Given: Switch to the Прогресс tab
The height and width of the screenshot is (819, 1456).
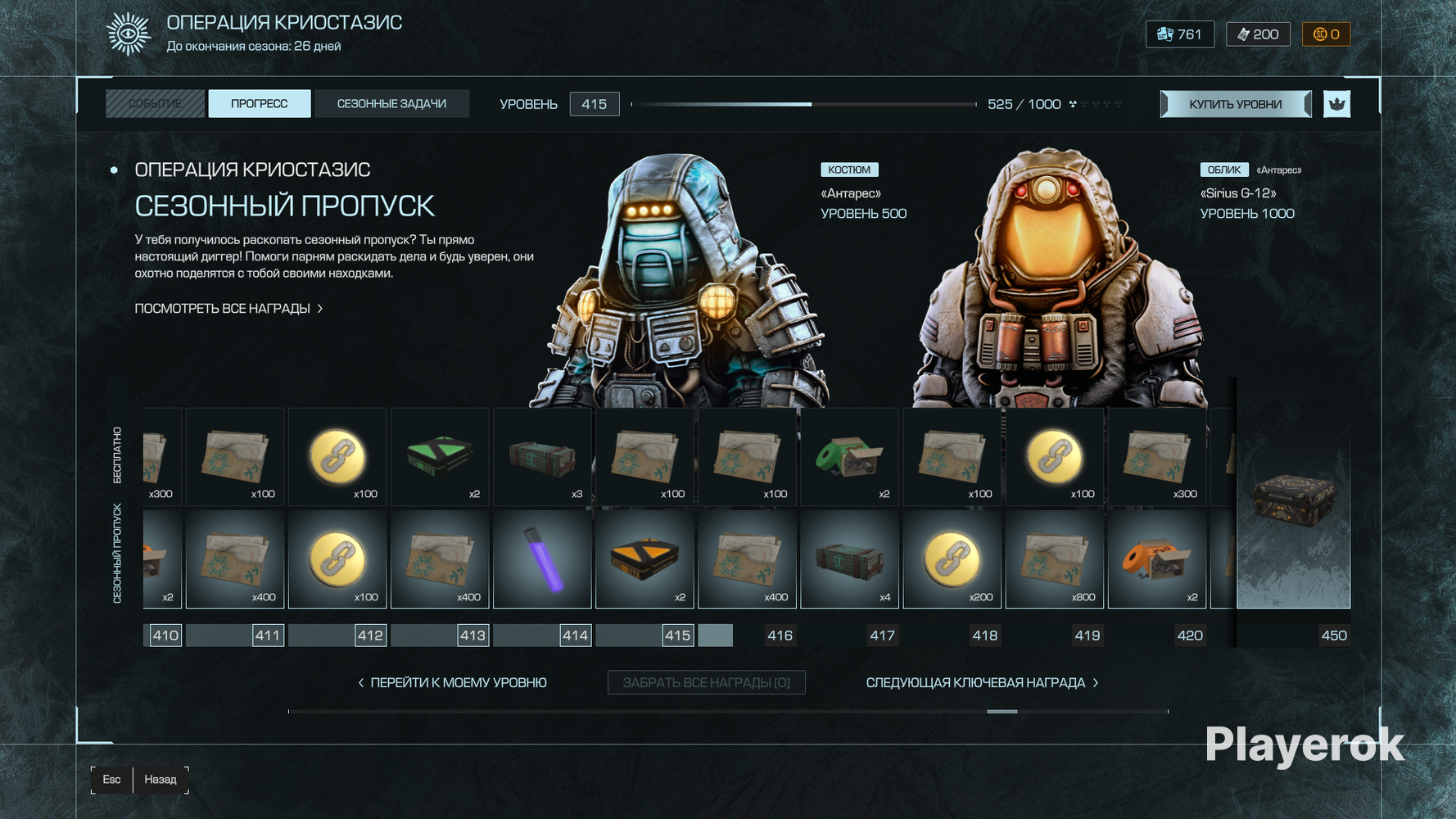Looking at the screenshot, I should (x=259, y=104).
